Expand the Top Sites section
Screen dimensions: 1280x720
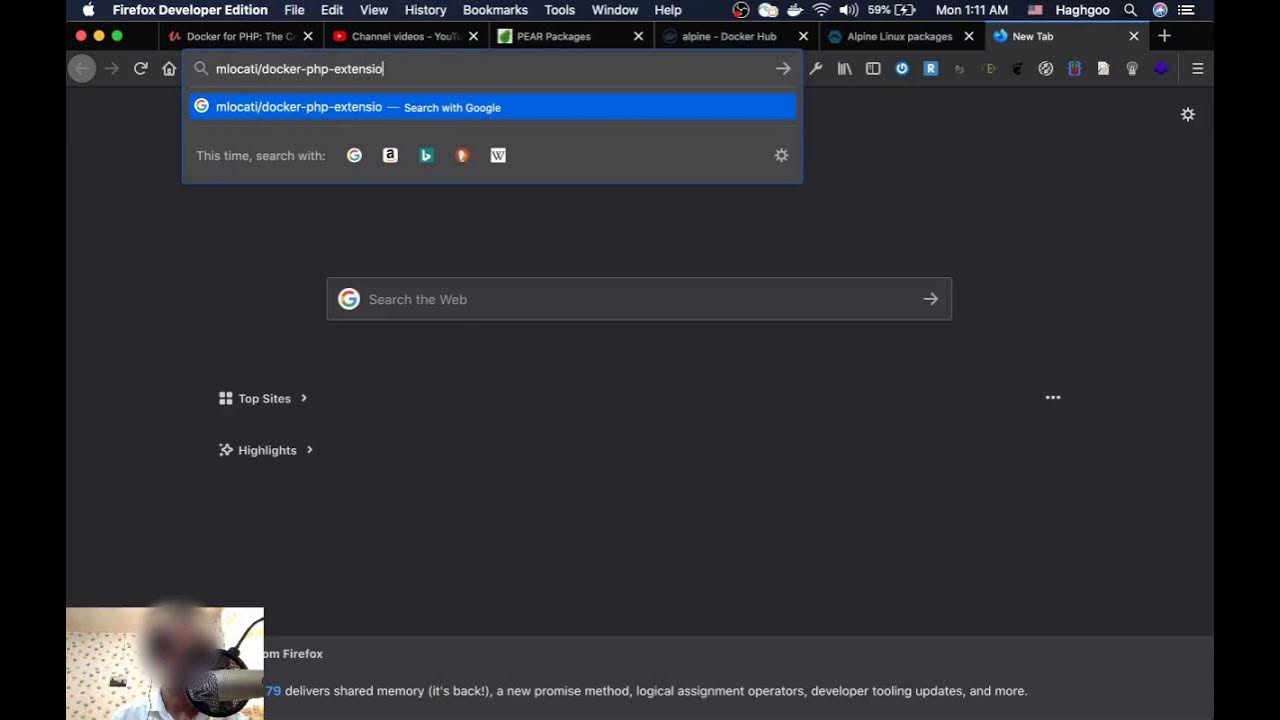(263, 398)
